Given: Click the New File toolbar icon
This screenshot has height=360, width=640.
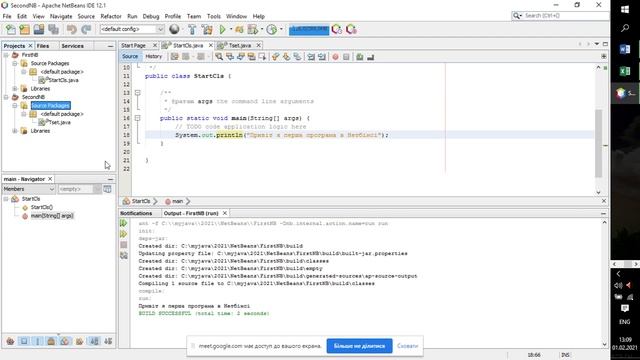Looking at the screenshot, I should 11,29.
